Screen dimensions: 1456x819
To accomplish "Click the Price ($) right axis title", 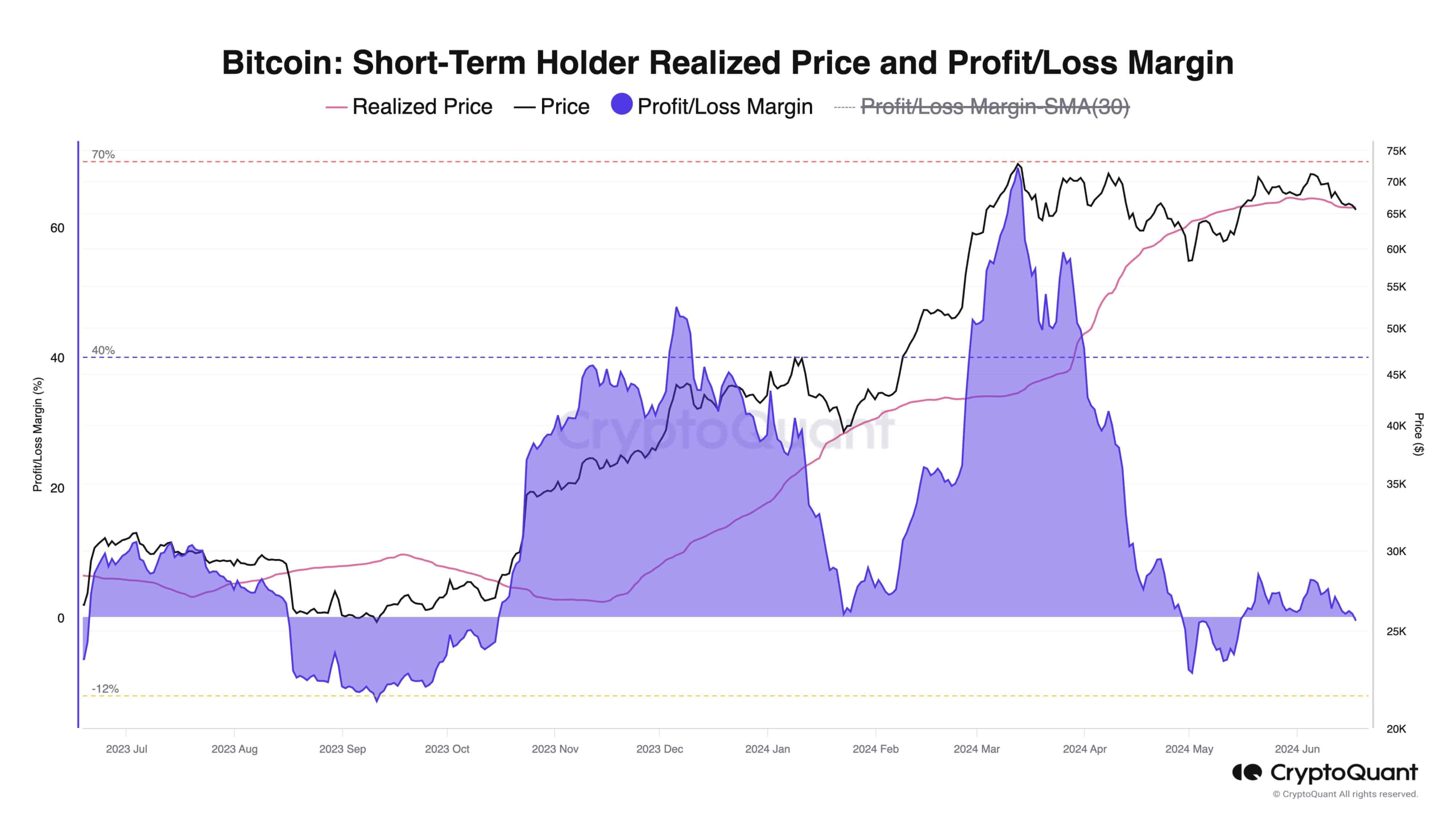I will pyautogui.click(x=1418, y=434).
